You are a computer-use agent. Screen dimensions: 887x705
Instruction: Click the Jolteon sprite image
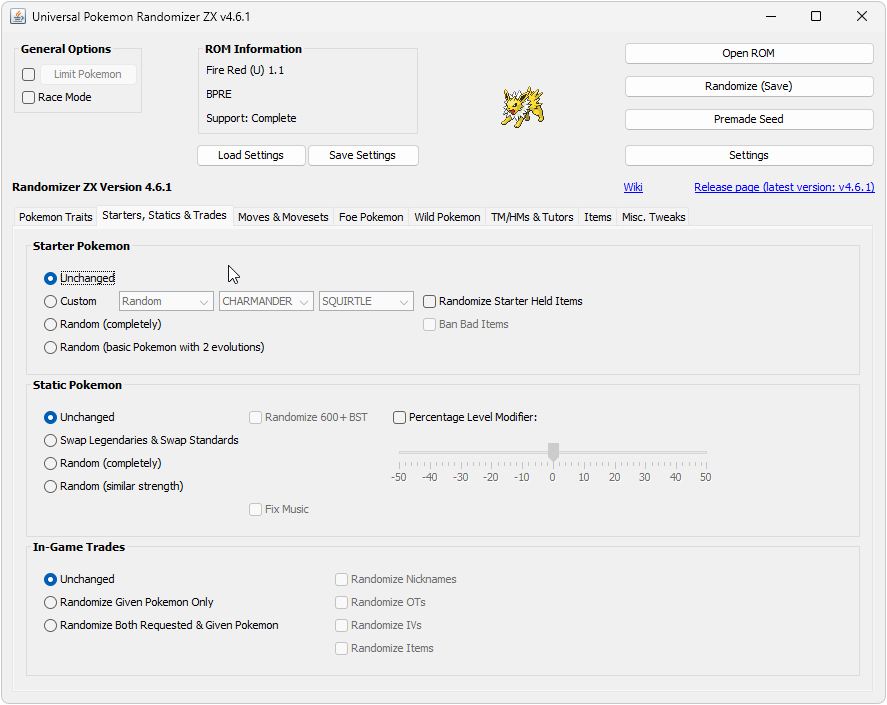click(522, 107)
